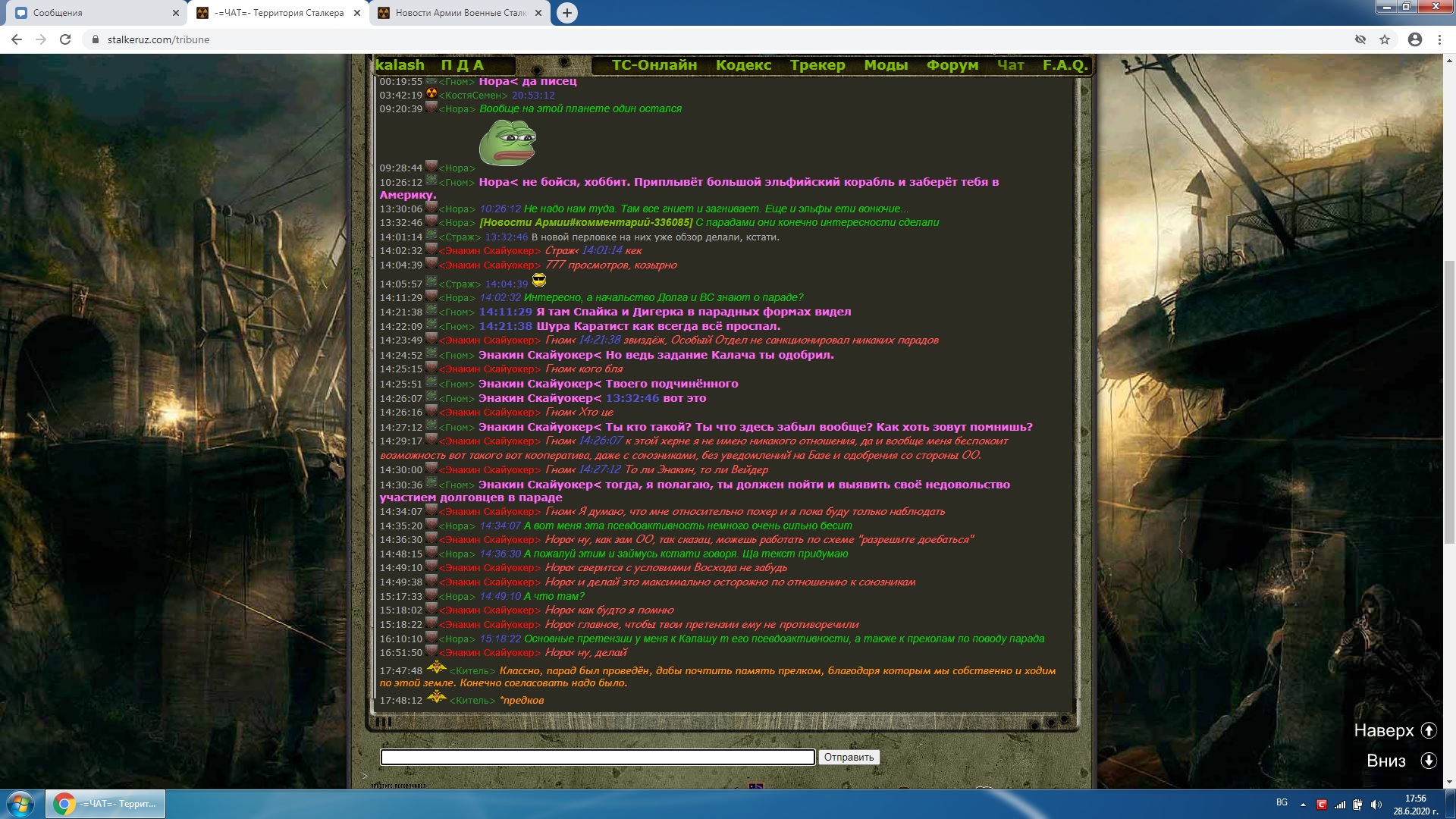Open the Трекер menu item
The width and height of the screenshot is (1456, 819).
(x=817, y=65)
